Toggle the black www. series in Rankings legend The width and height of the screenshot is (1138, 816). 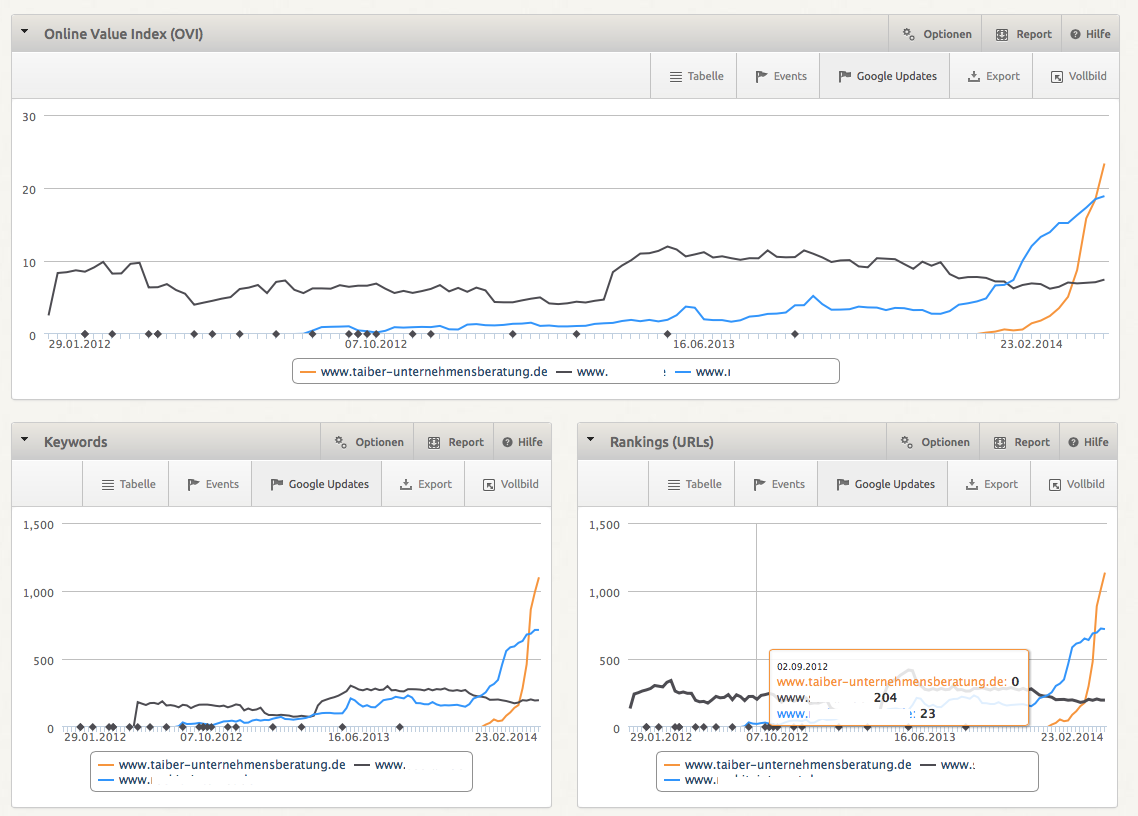point(947,764)
